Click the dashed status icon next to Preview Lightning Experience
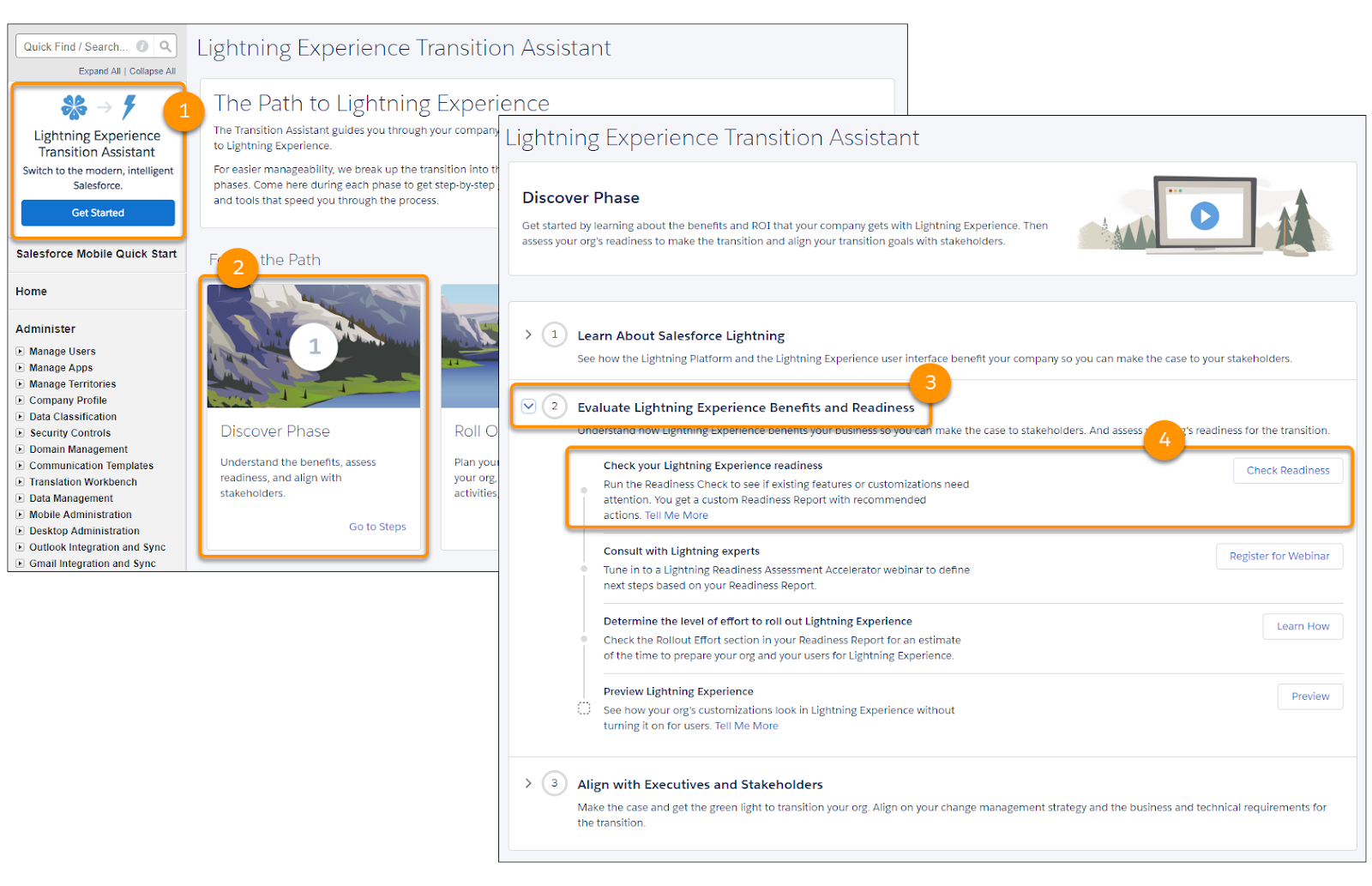This screenshot has width=1372, height=886. 584,708
